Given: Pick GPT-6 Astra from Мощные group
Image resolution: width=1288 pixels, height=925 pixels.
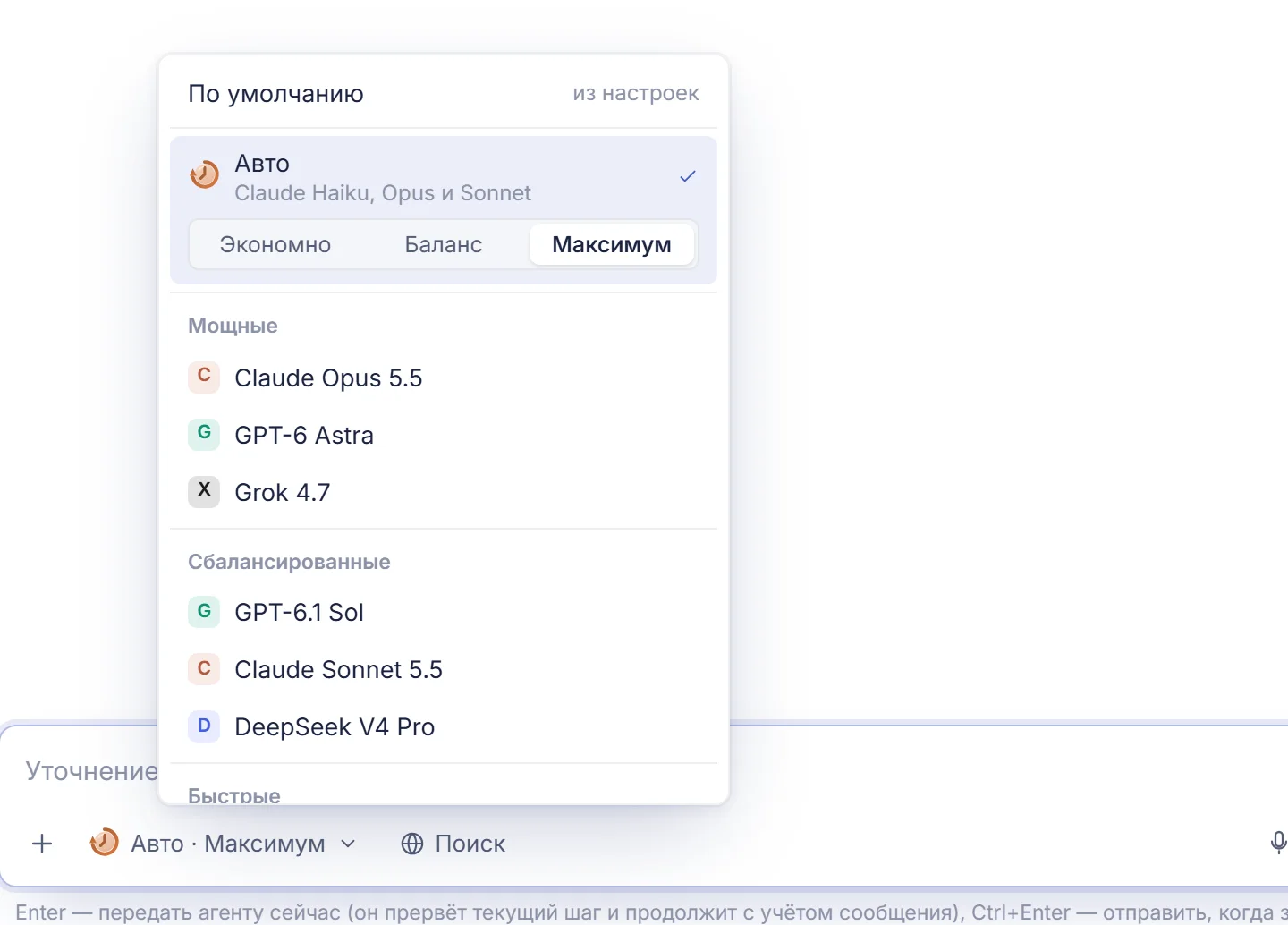Looking at the screenshot, I should point(444,435).
